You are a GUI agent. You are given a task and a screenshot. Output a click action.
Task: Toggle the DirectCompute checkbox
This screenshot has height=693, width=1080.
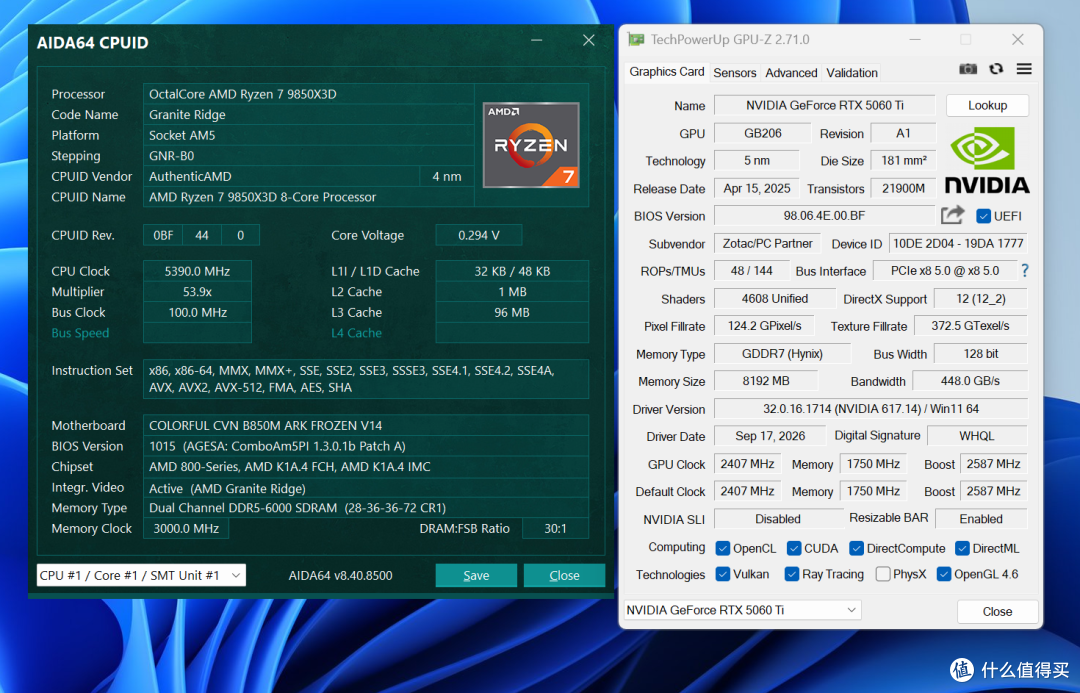pyautogui.click(x=856, y=548)
